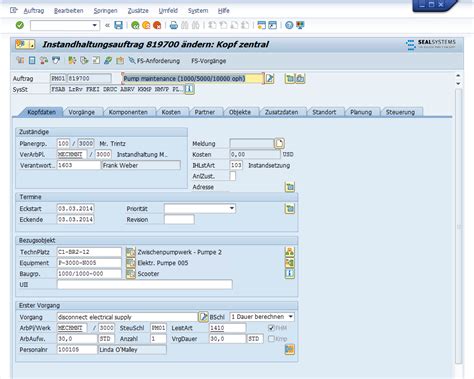Click the Baugrp. detail icon next to Scooter

click(x=131, y=274)
